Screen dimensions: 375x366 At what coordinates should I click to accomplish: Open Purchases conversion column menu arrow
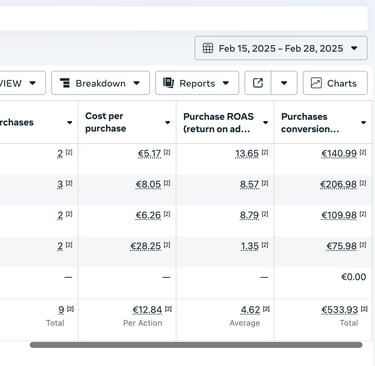click(x=364, y=122)
